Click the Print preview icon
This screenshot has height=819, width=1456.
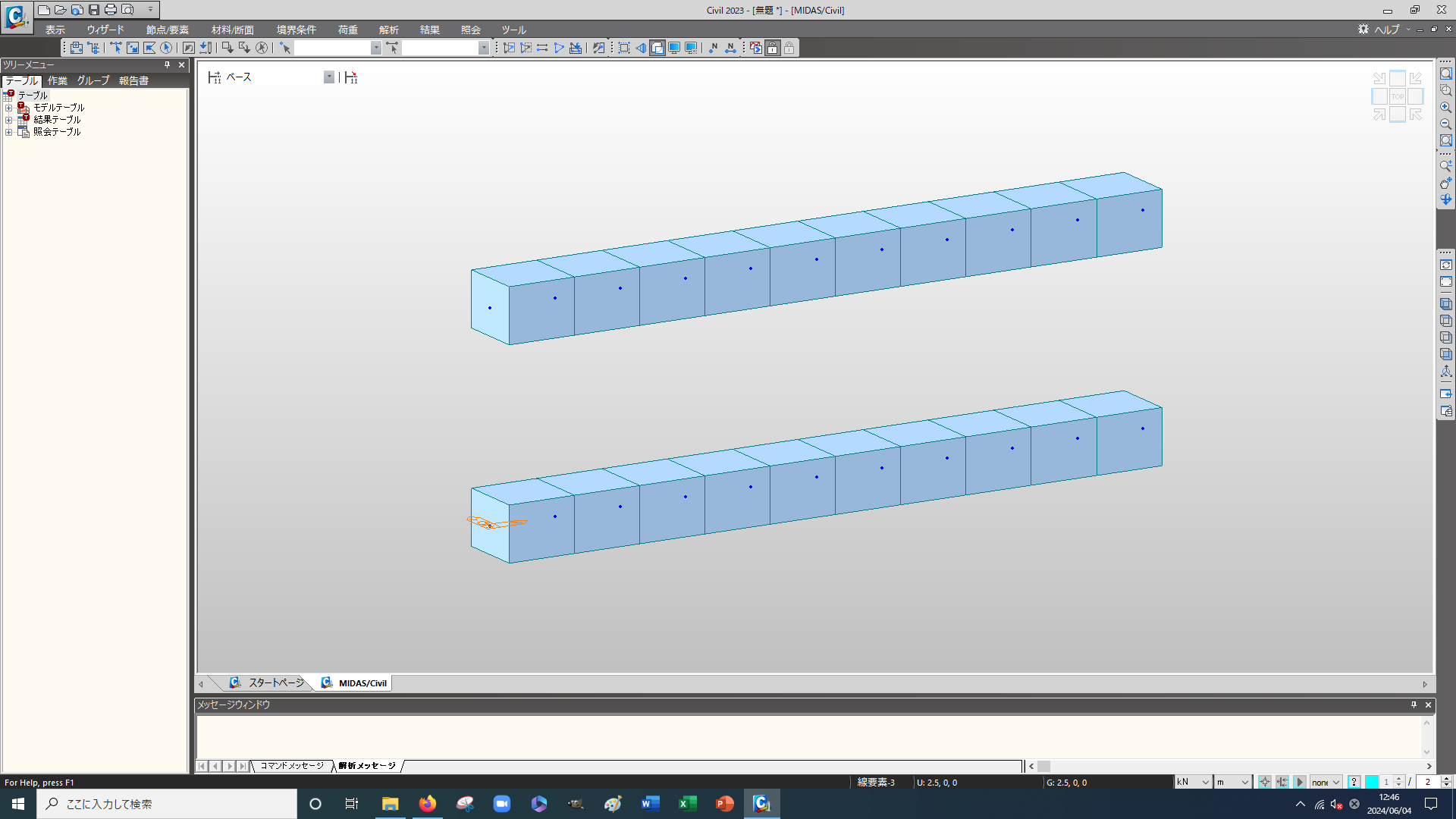point(127,10)
